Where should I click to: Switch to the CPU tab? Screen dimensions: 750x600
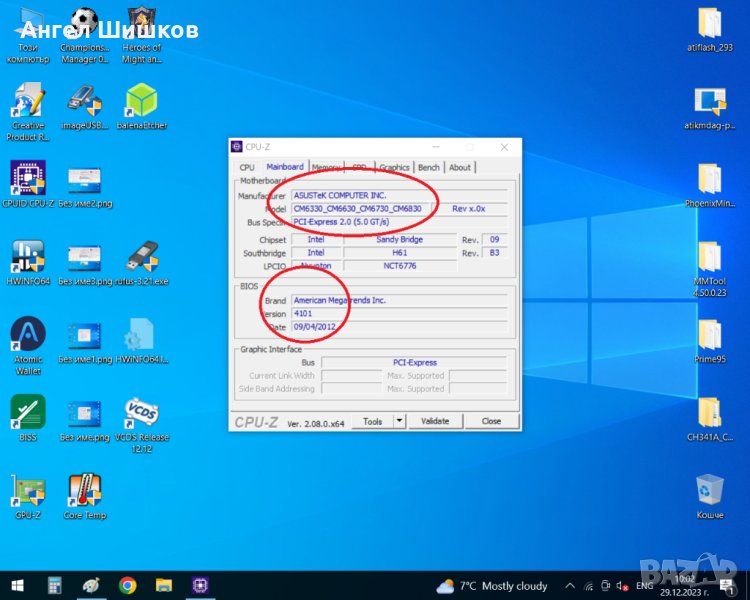pyautogui.click(x=247, y=168)
